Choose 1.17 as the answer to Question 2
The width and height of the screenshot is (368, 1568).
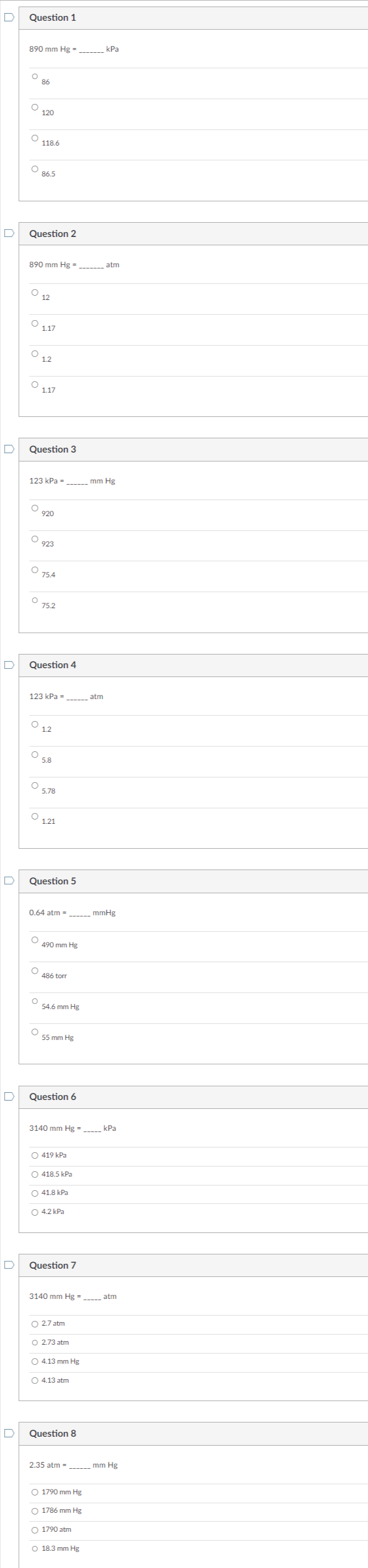pos(33,323)
